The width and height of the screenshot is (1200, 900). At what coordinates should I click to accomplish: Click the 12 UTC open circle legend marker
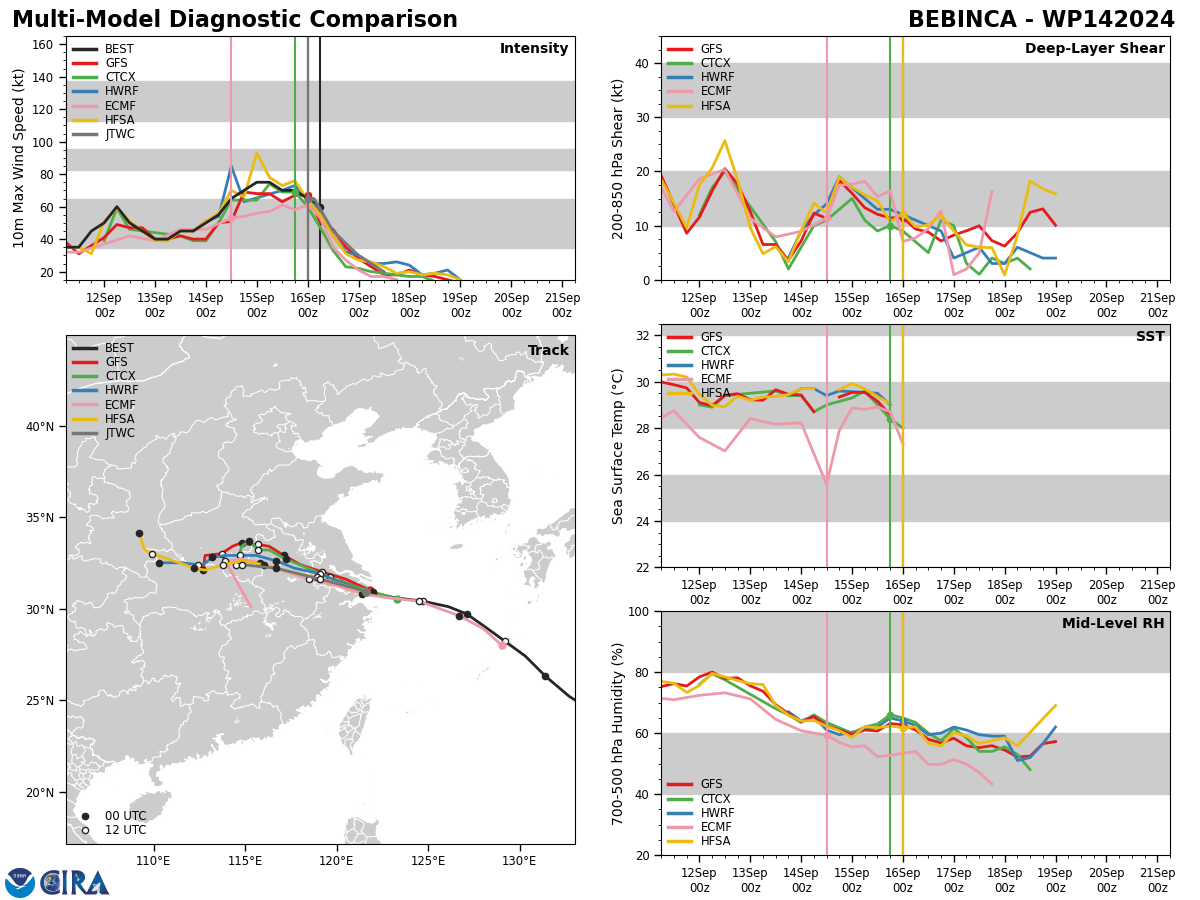click(85, 831)
